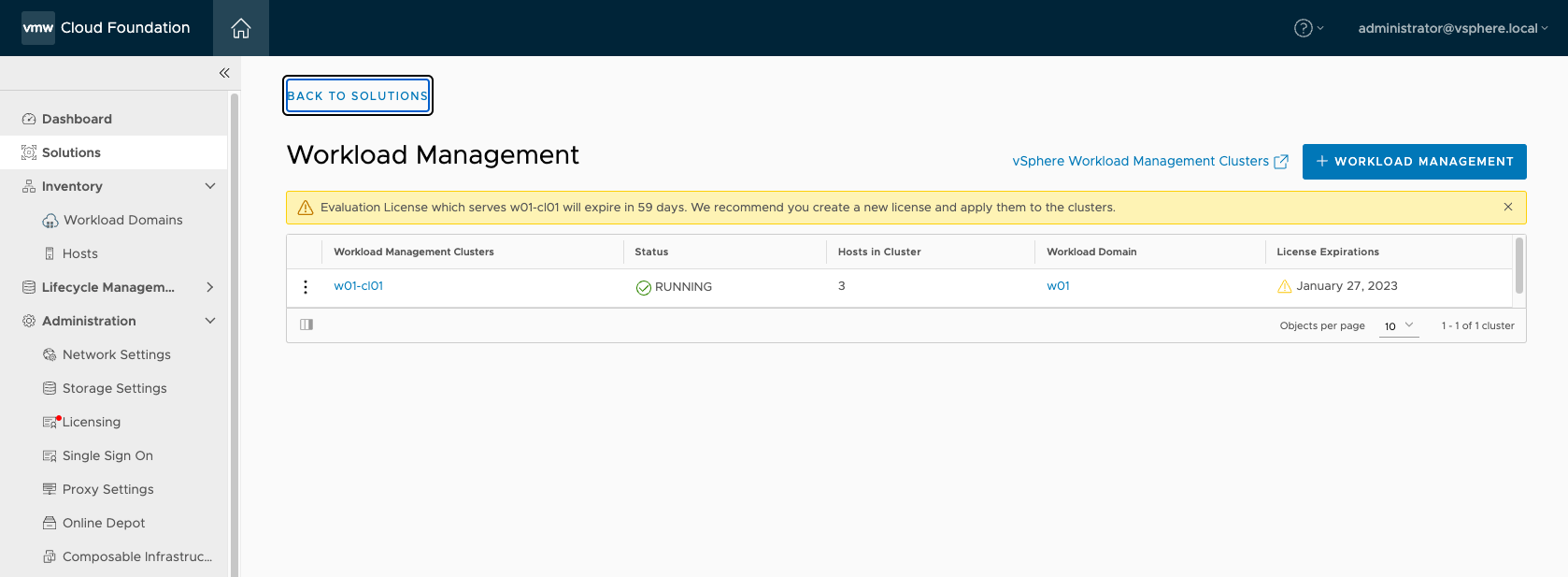This screenshot has width=1568, height=577.
Task: Open the help question mark menu
Action: [x=1308, y=28]
